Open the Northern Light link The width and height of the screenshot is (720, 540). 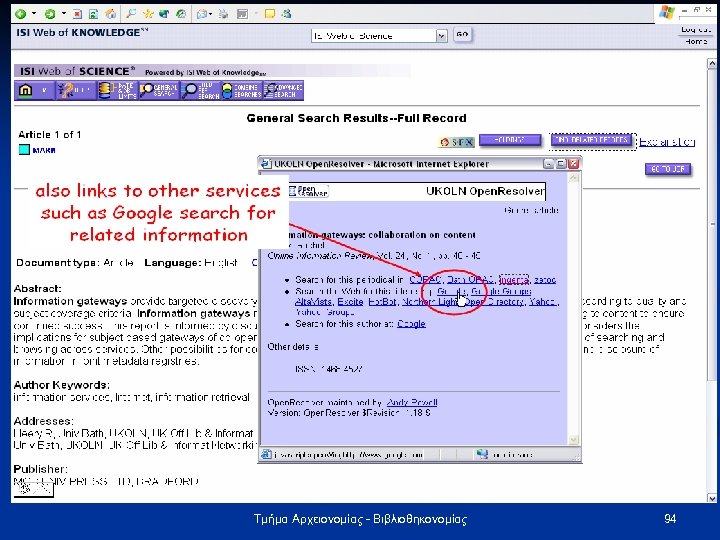click(x=430, y=302)
